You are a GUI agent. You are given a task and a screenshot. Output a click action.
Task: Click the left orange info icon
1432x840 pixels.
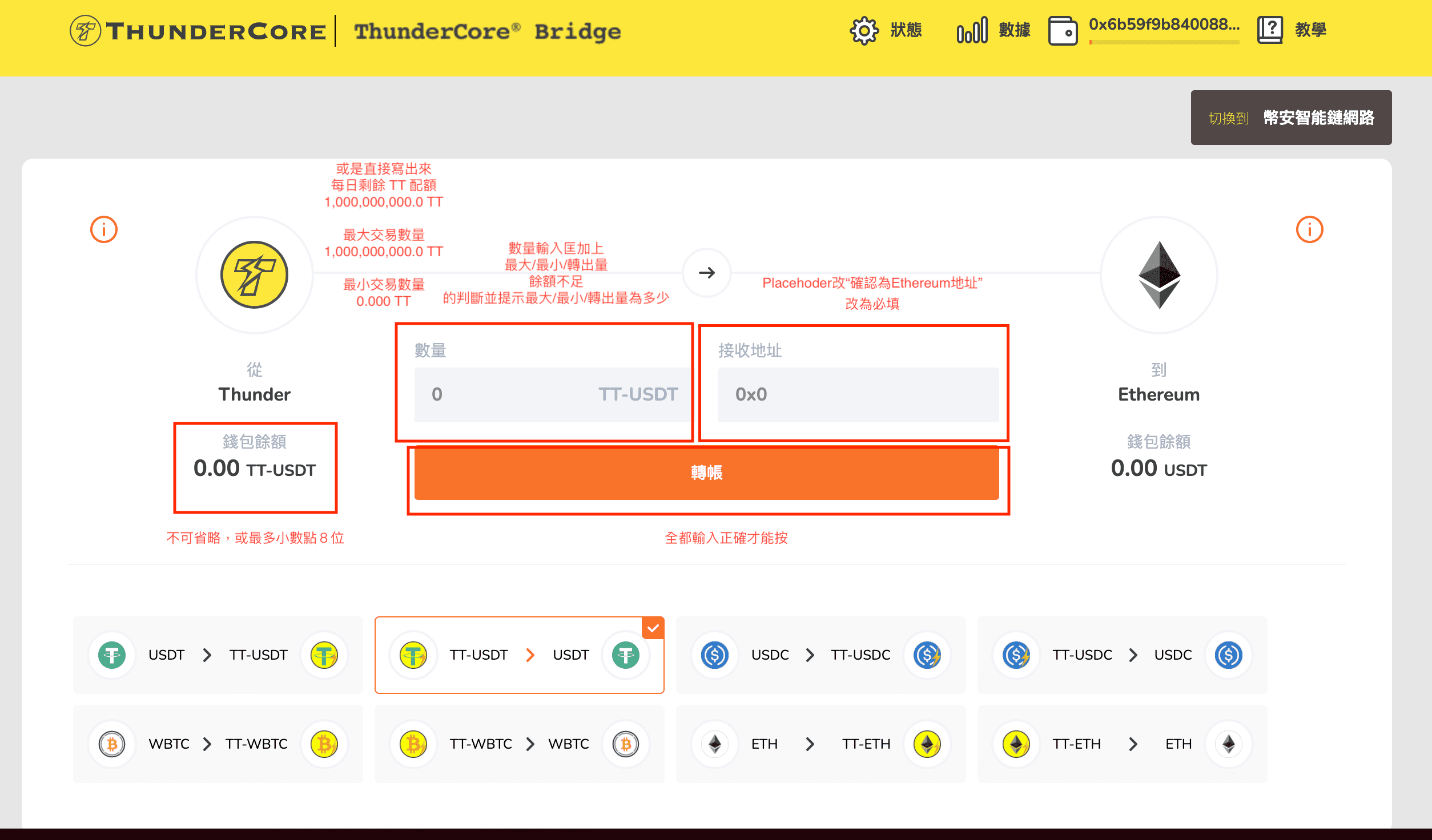point(104,229)
